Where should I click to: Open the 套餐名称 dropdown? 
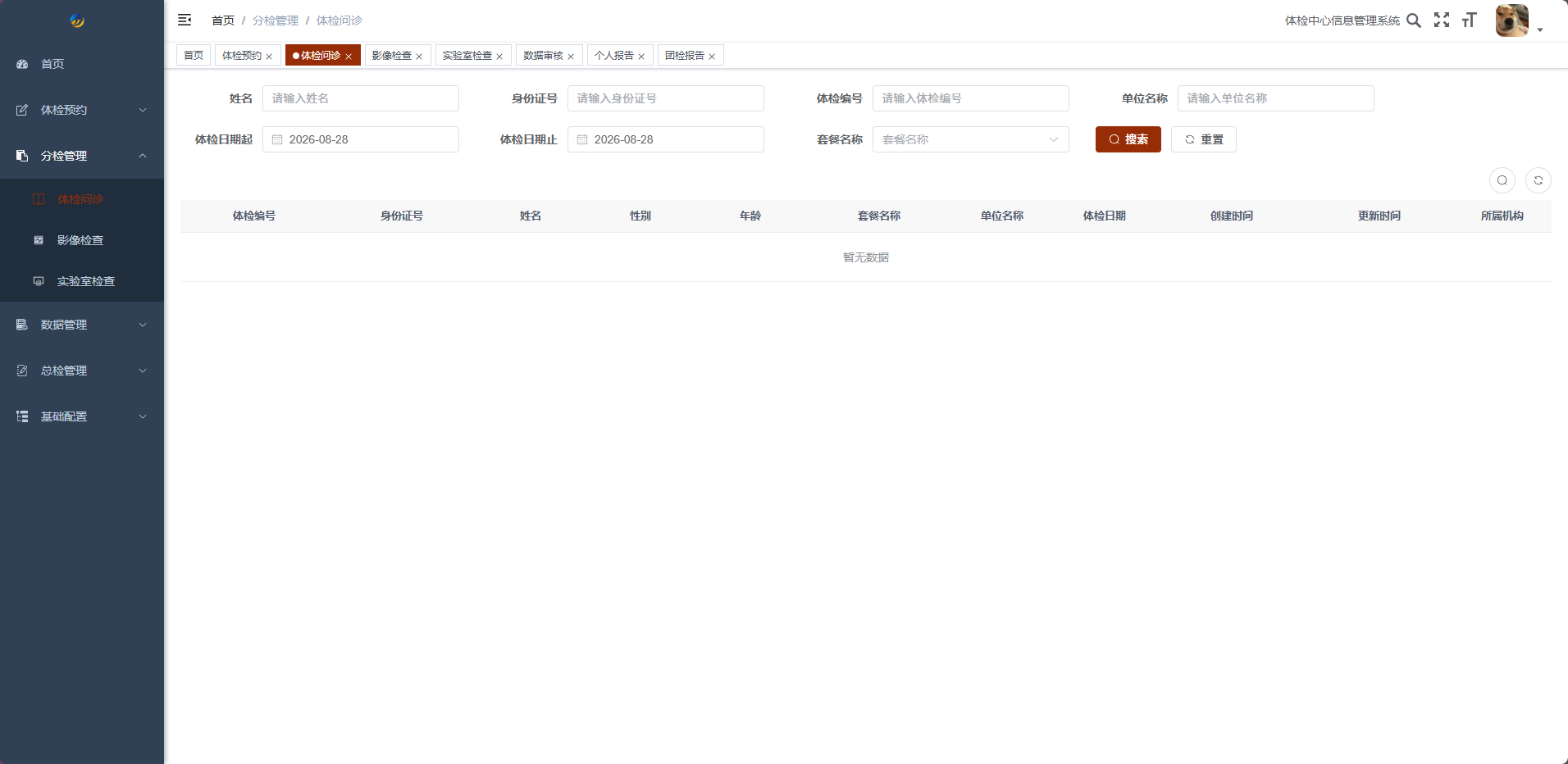click(971, 139)
